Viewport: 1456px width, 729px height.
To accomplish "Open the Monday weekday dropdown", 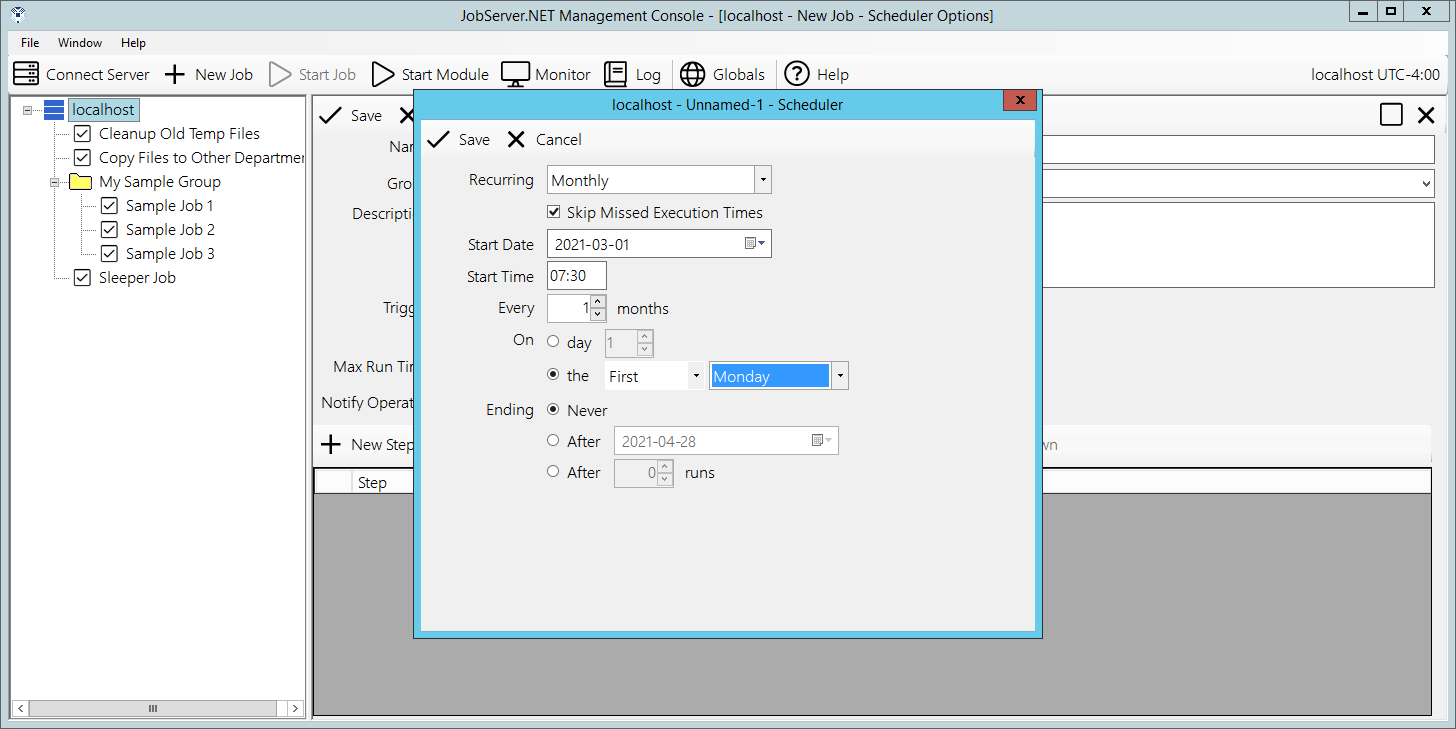I will 840,376.
